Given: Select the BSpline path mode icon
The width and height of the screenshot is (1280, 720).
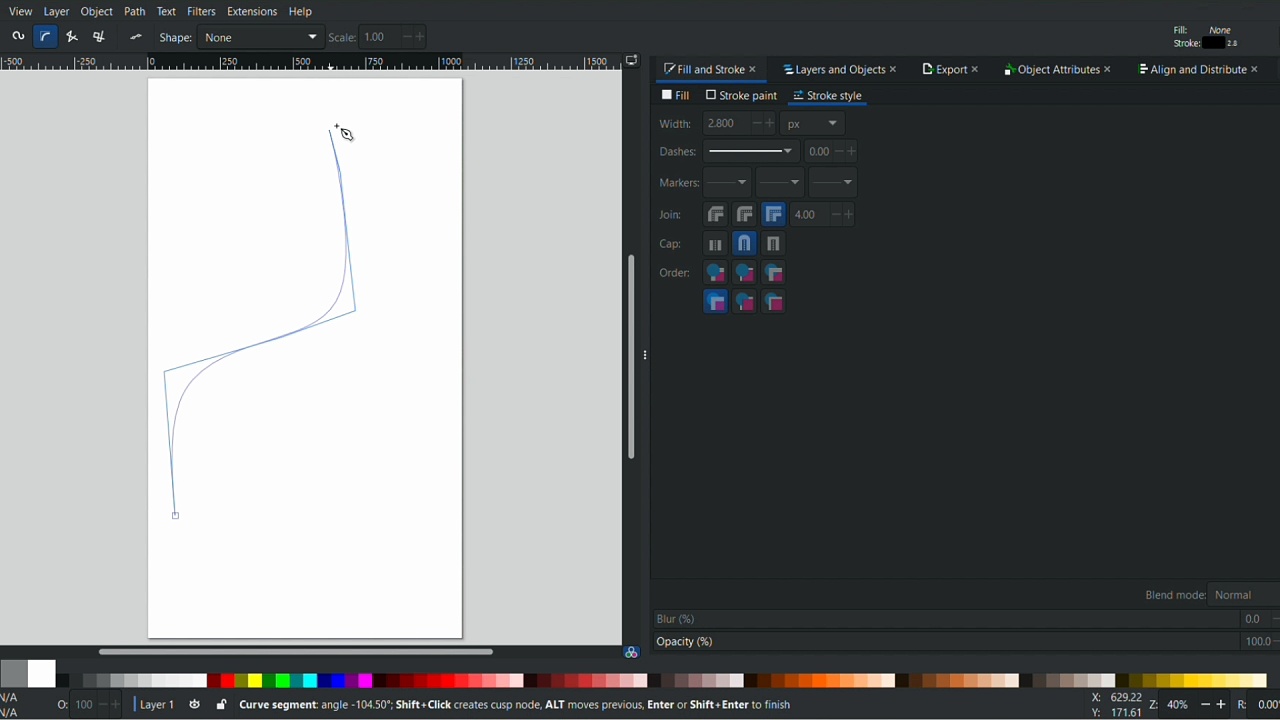Looking at the screenshot, I should point(45,37).
